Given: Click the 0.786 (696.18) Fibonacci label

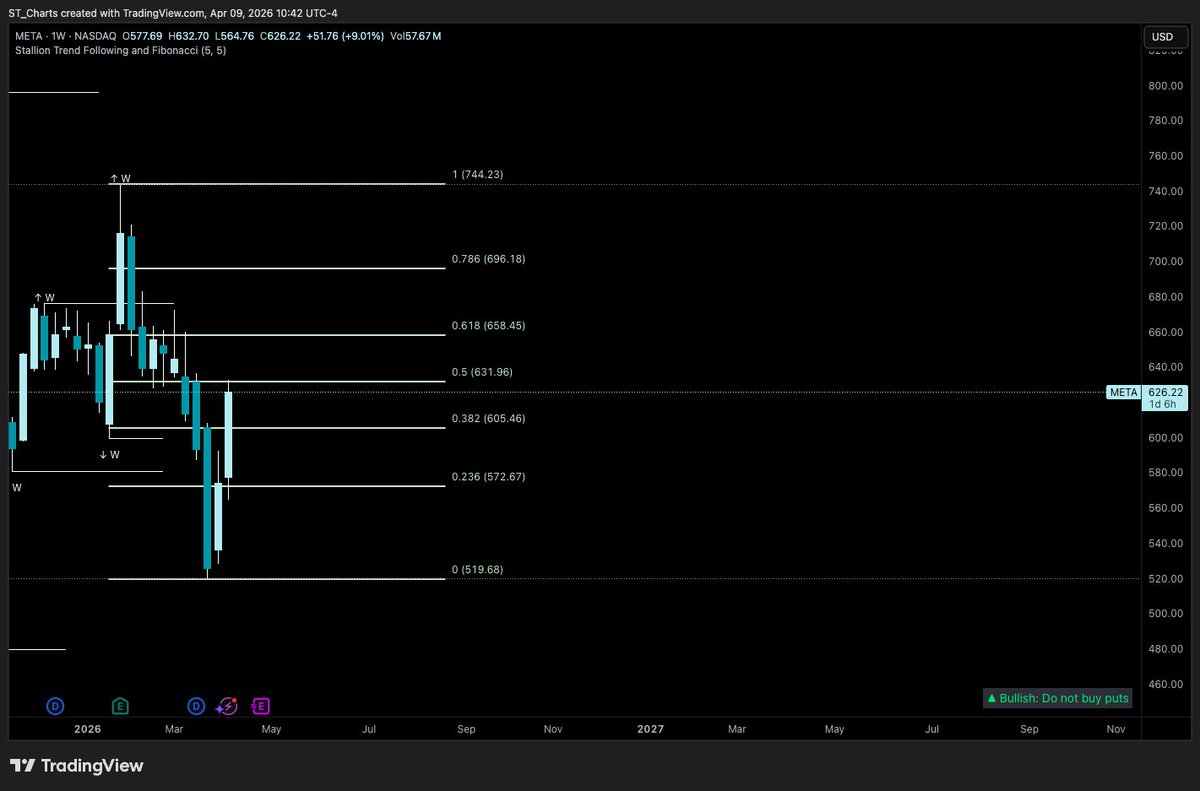Looking at the screenshot, I should 488,259.
